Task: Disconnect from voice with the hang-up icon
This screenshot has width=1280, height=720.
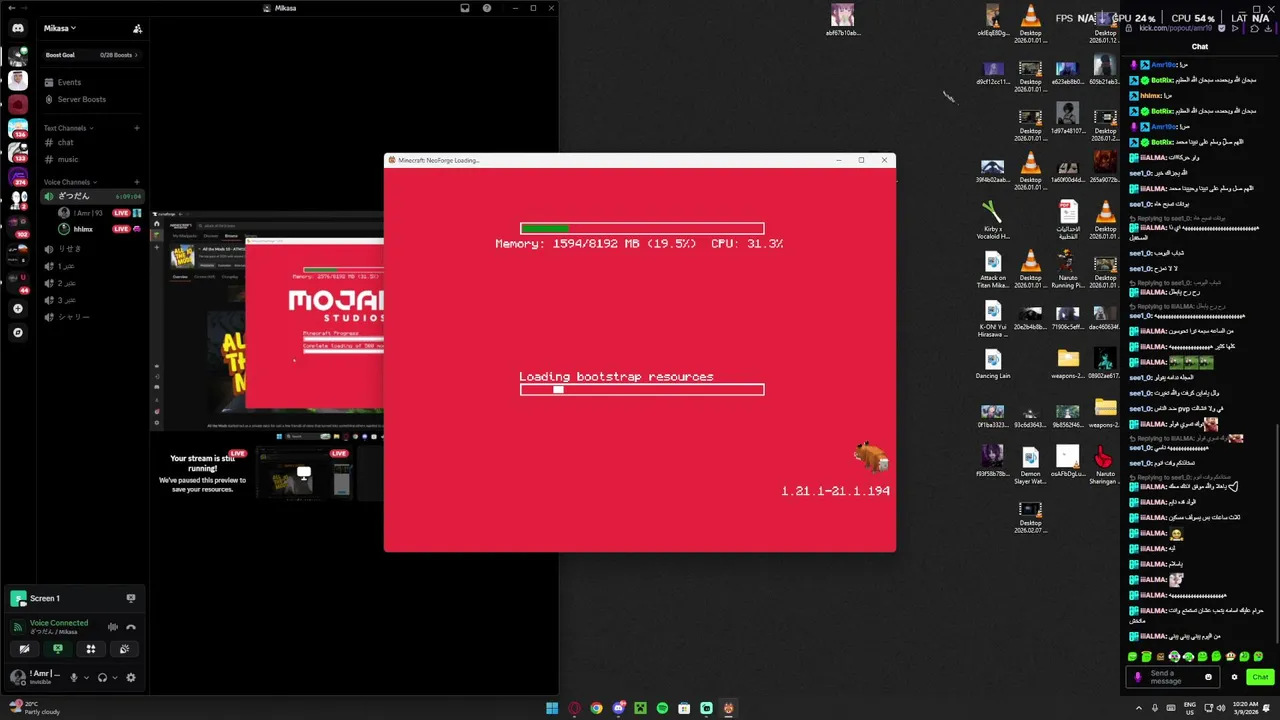Action: [131, 627]
